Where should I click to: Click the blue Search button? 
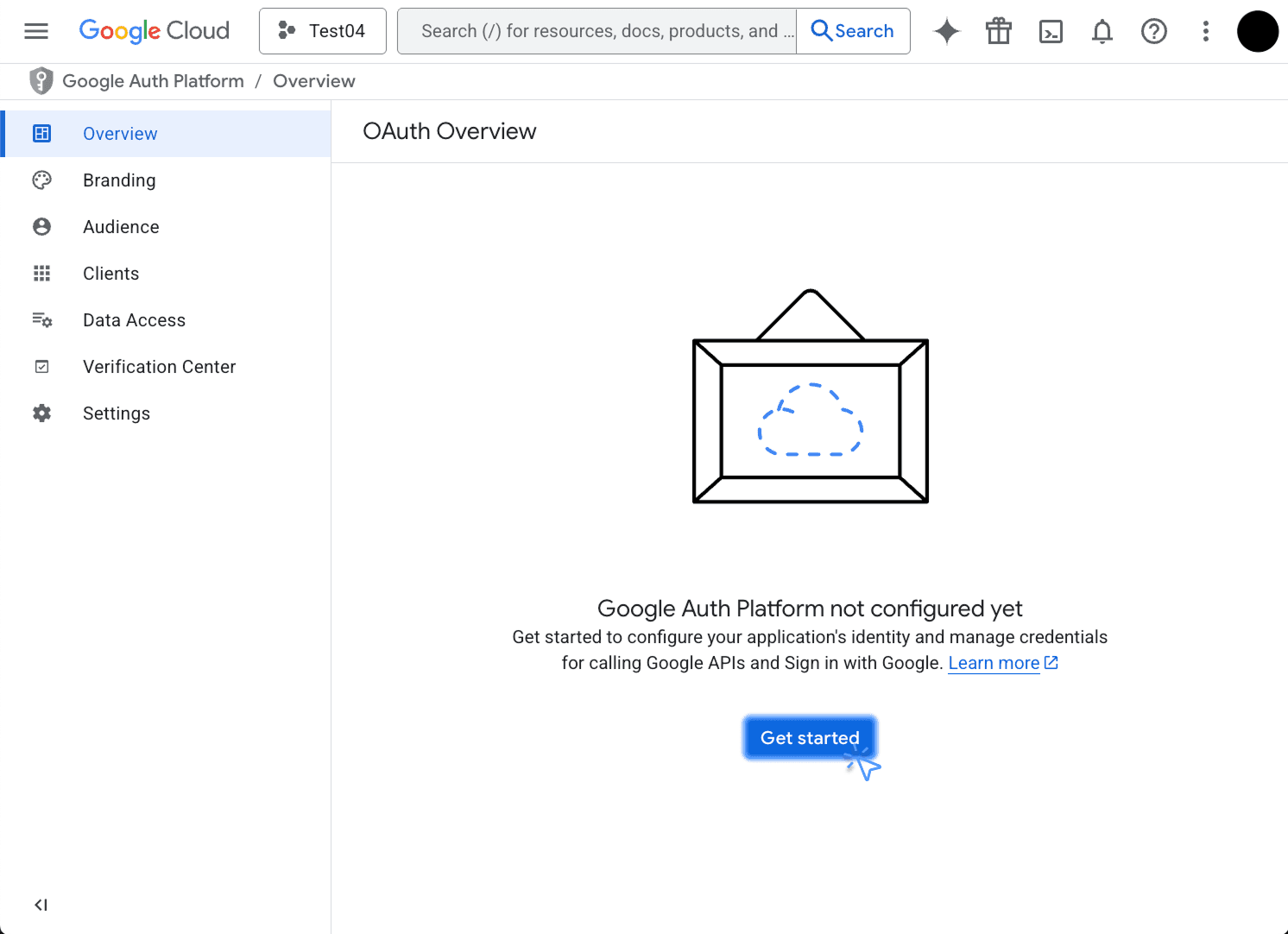[853, 31]
